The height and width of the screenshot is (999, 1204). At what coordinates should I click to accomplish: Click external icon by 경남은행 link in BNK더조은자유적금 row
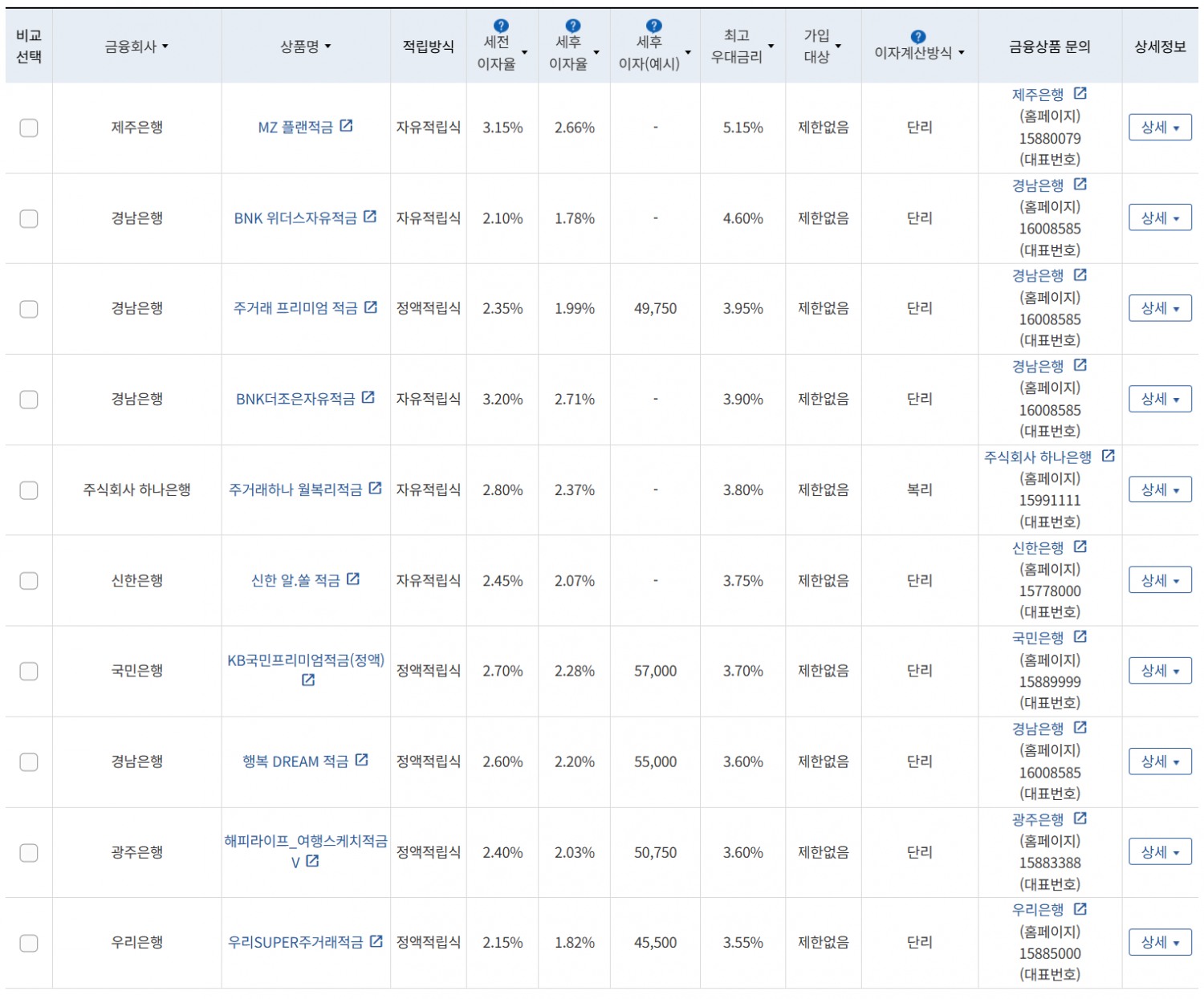point(1080,366)
